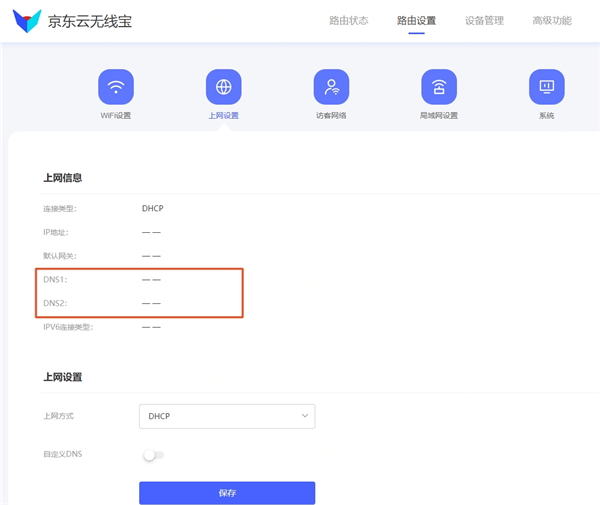The width and height of the screenshot is (600, 505).
Task: Click the DNS1 value field
Action: pyautogui.click(x=151, y=280)
